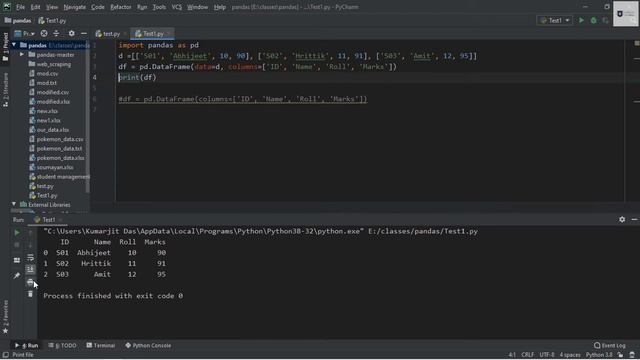
Task: Start debugging with the bug icon
Action: (593, 20)
